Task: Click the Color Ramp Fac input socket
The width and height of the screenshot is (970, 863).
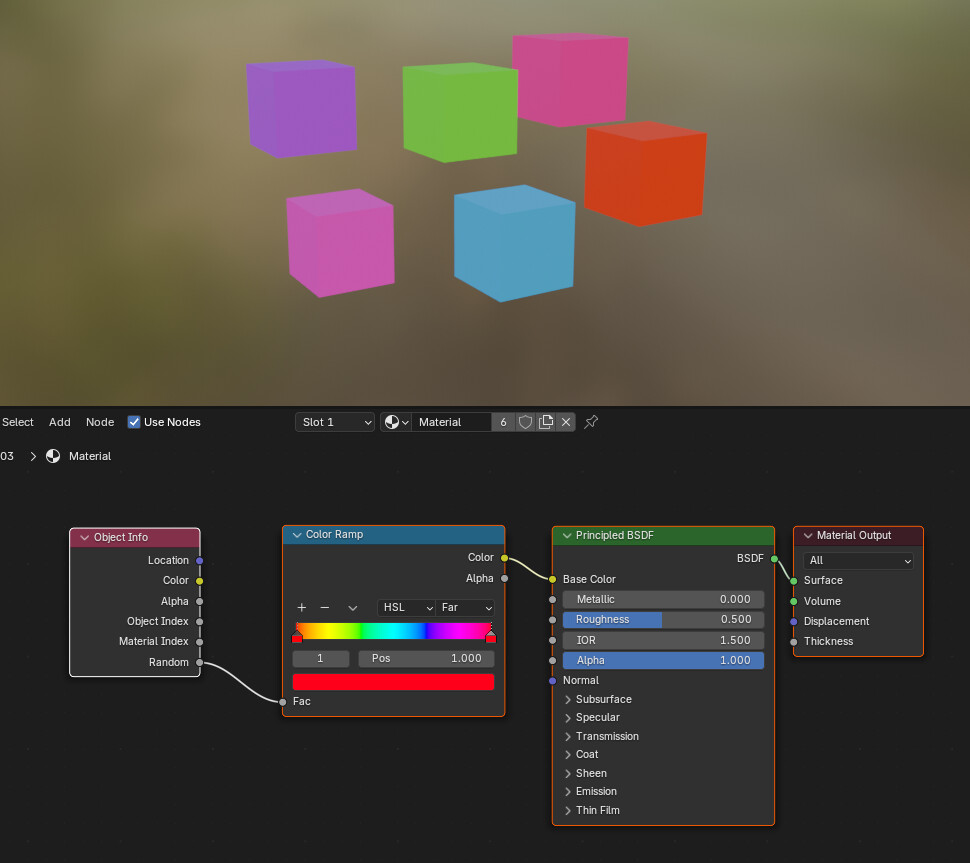Action: point(283,702)
